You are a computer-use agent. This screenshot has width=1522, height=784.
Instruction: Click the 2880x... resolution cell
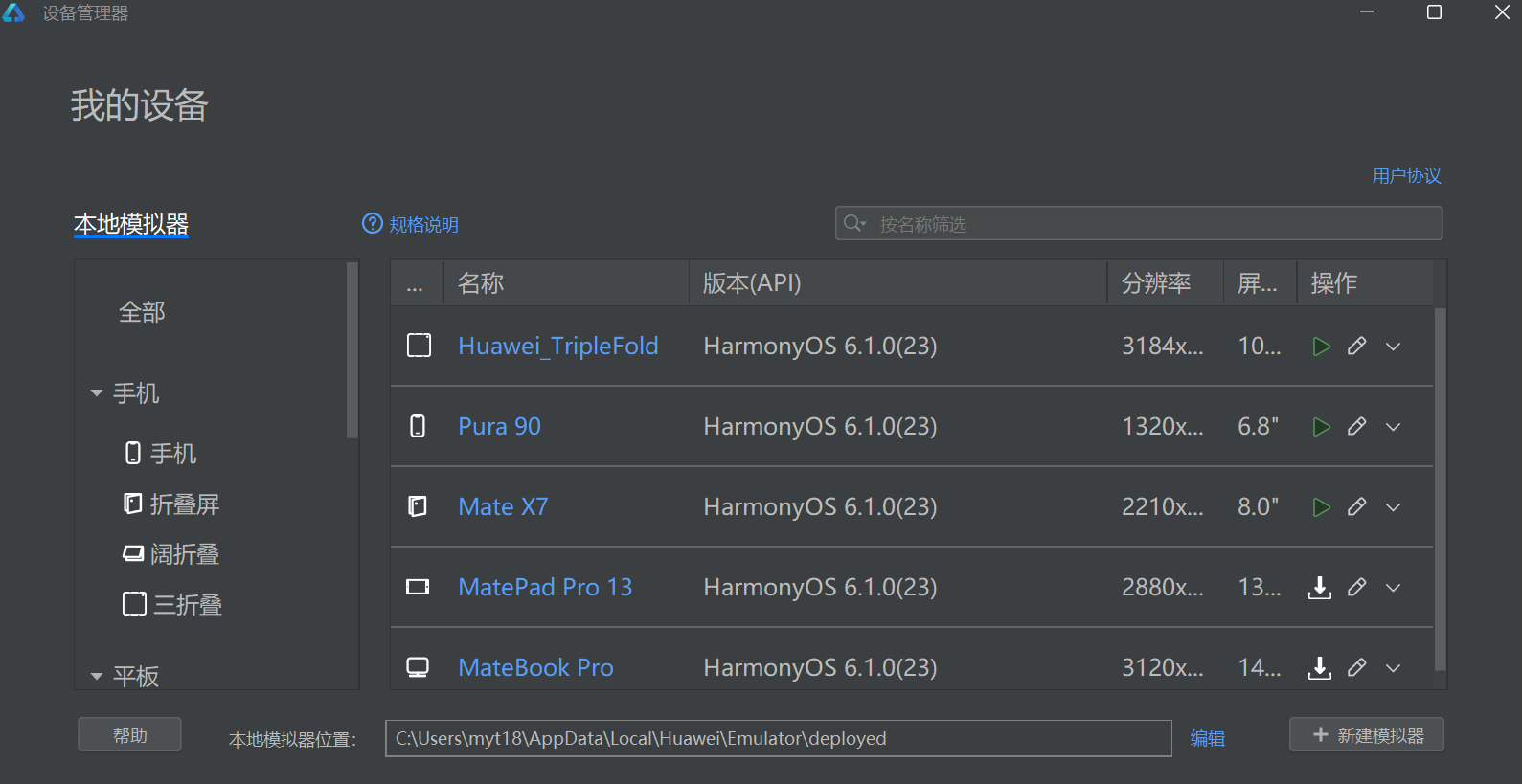coord(1163,587)
